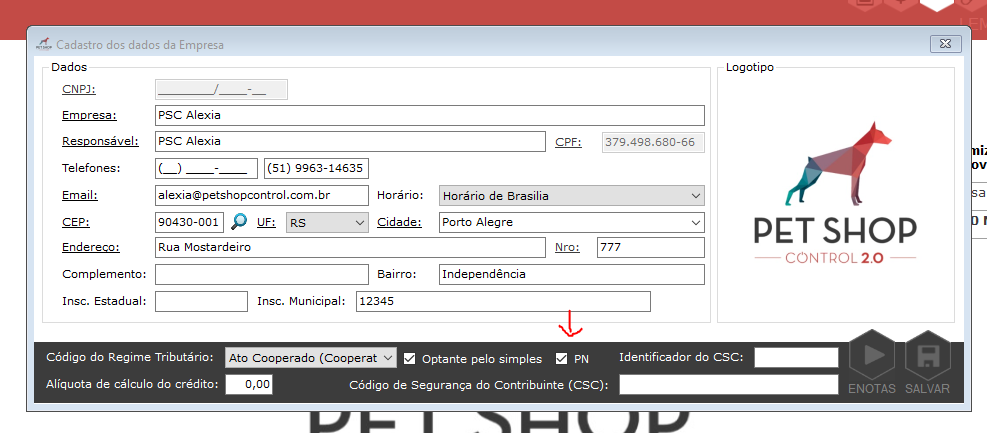Click the CPF label link
987x433 pixels.
tap(568, 142)
